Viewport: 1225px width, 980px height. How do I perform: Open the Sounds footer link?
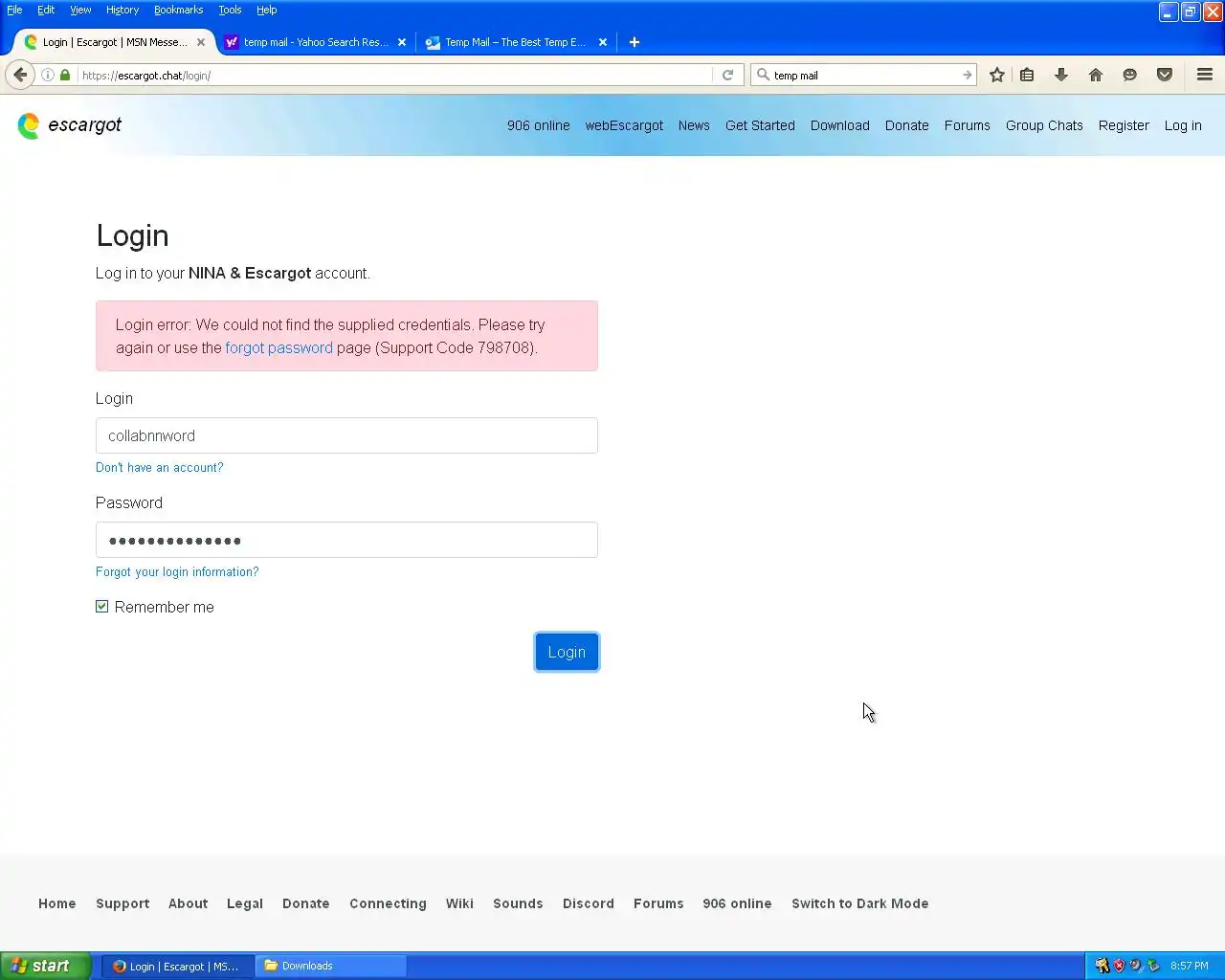(x=518, y=903)
